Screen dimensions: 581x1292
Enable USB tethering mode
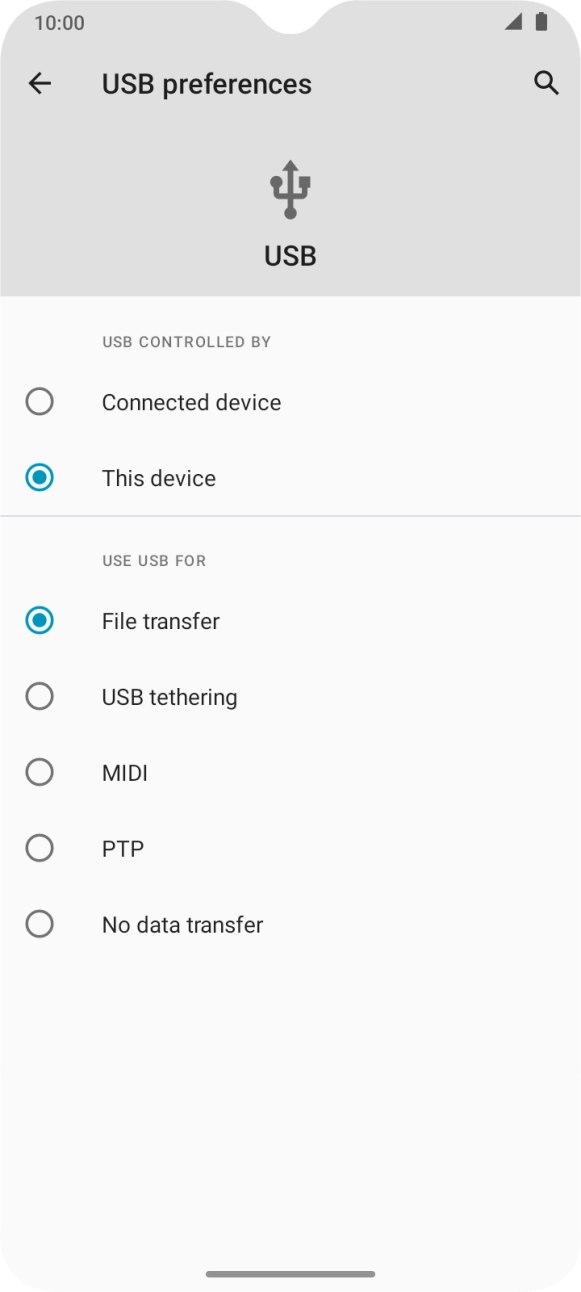40,696
